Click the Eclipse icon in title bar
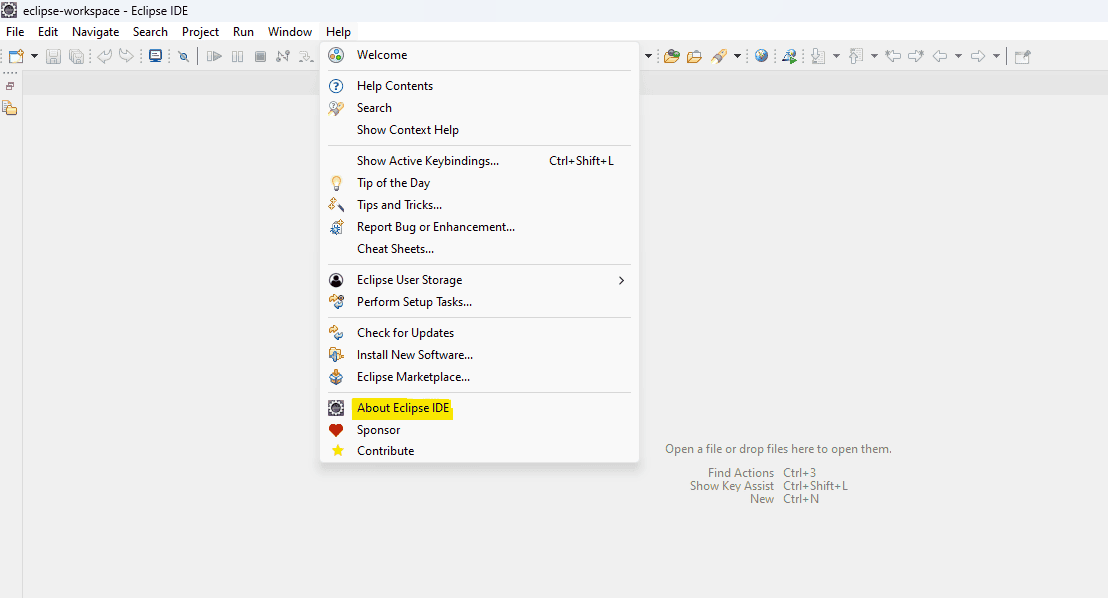The image size is (1108, 598). click(x=8, y=10)
